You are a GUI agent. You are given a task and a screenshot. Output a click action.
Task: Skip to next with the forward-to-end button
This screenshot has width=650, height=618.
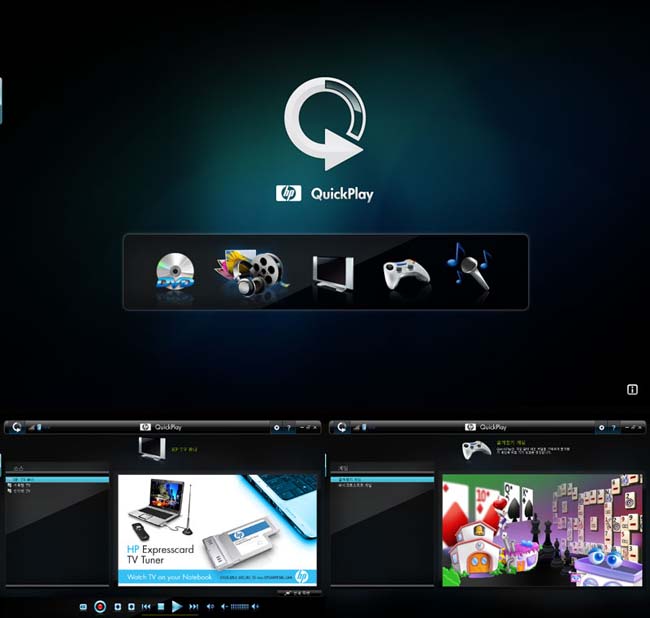click(194, 607)
